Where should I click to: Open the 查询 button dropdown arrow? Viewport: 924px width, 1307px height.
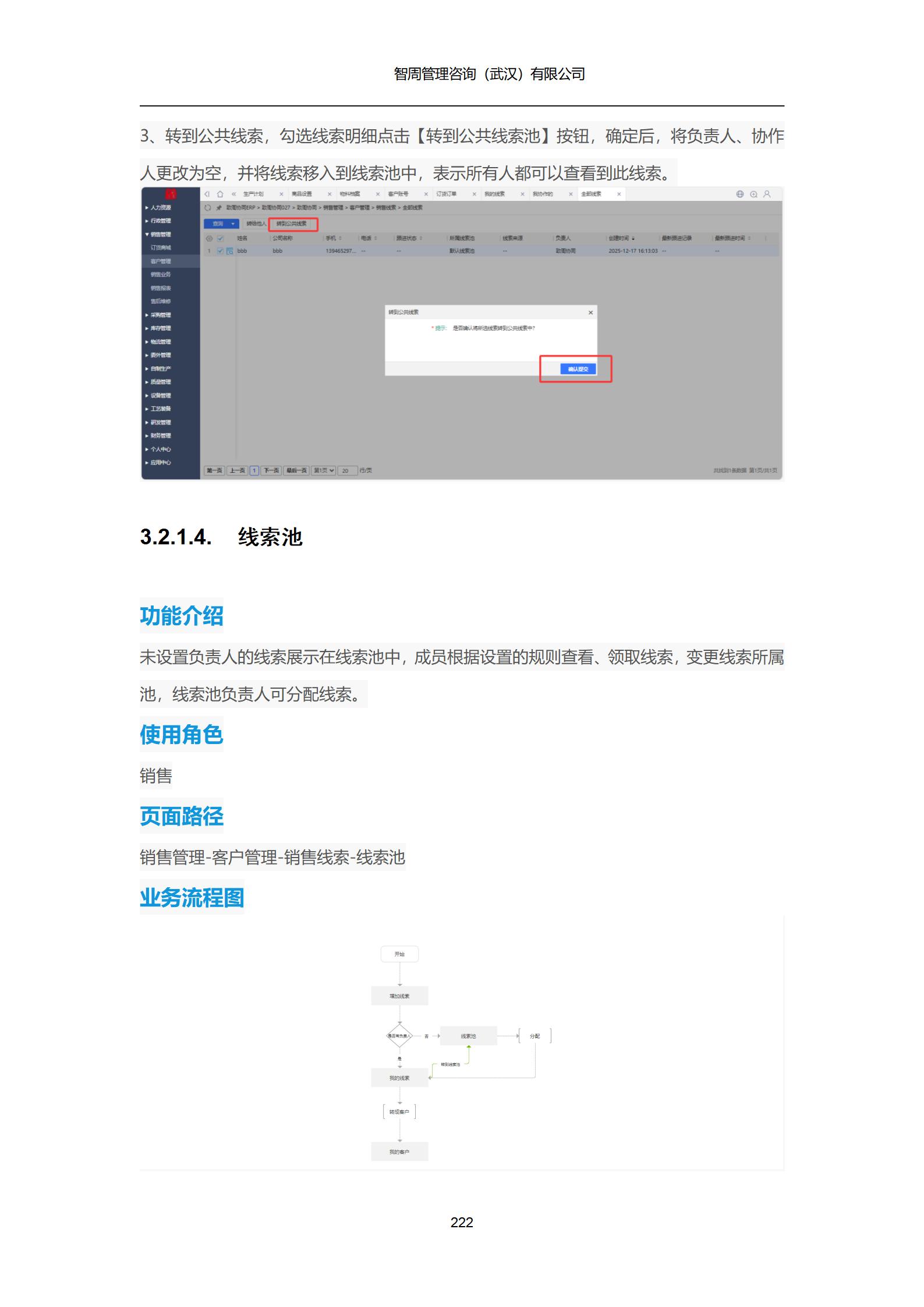click(233, 224)
